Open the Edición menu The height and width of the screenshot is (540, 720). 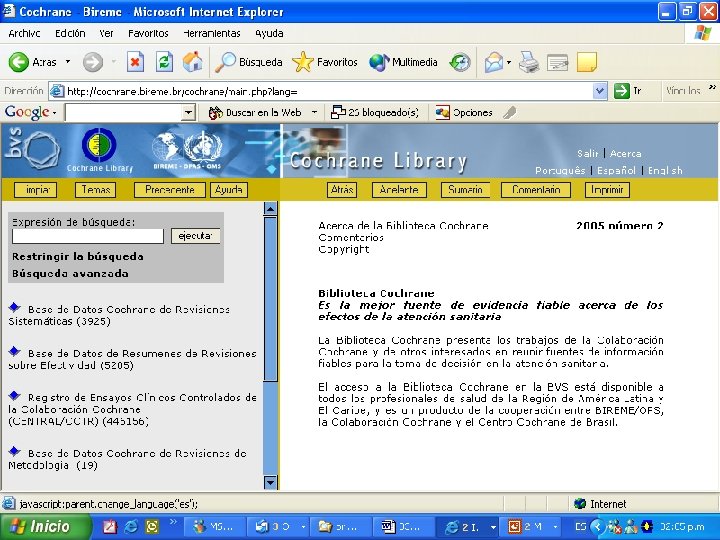[x=70, y=34]
